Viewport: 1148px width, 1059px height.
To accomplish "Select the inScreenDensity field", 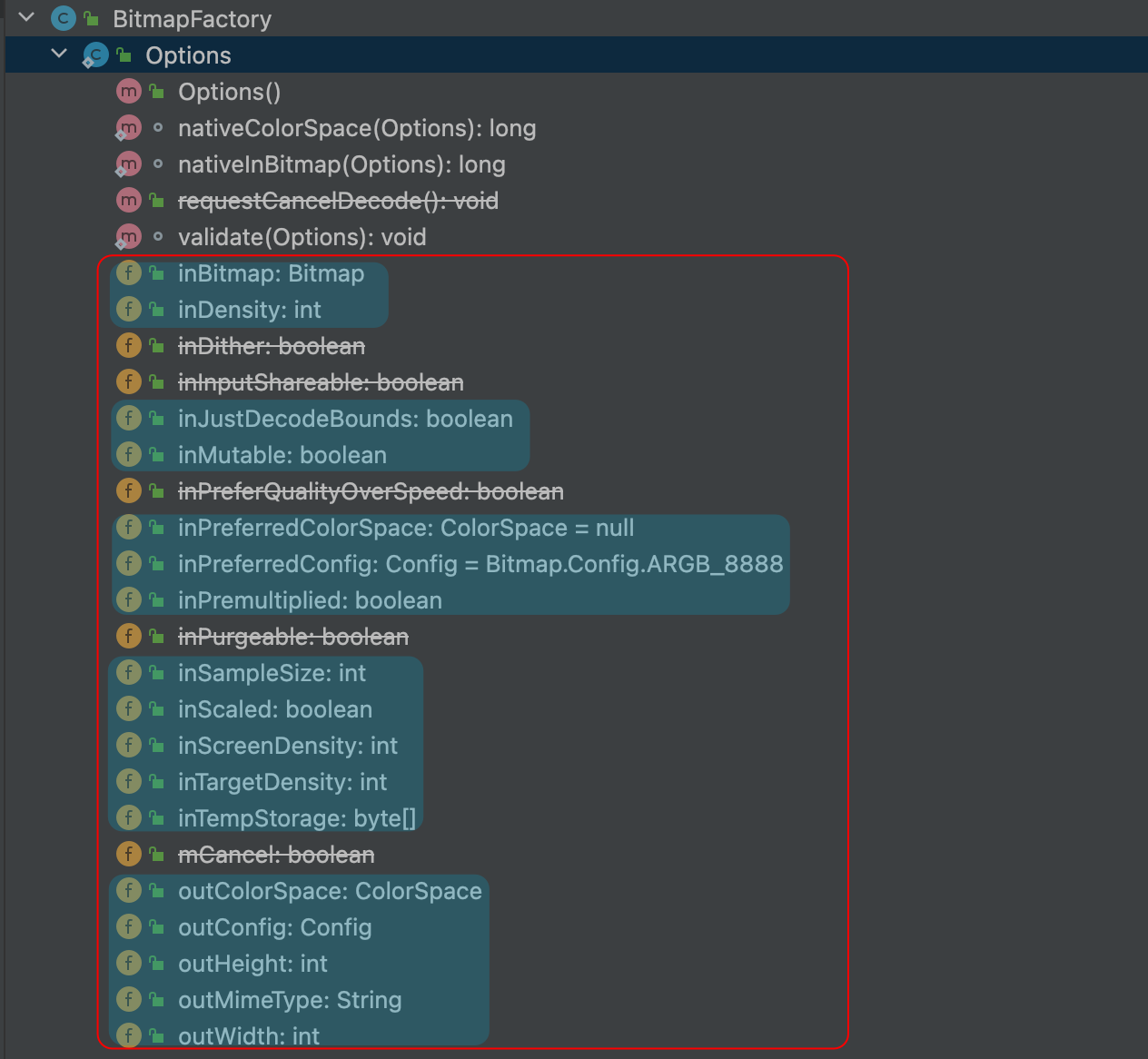I will [288, 745].
